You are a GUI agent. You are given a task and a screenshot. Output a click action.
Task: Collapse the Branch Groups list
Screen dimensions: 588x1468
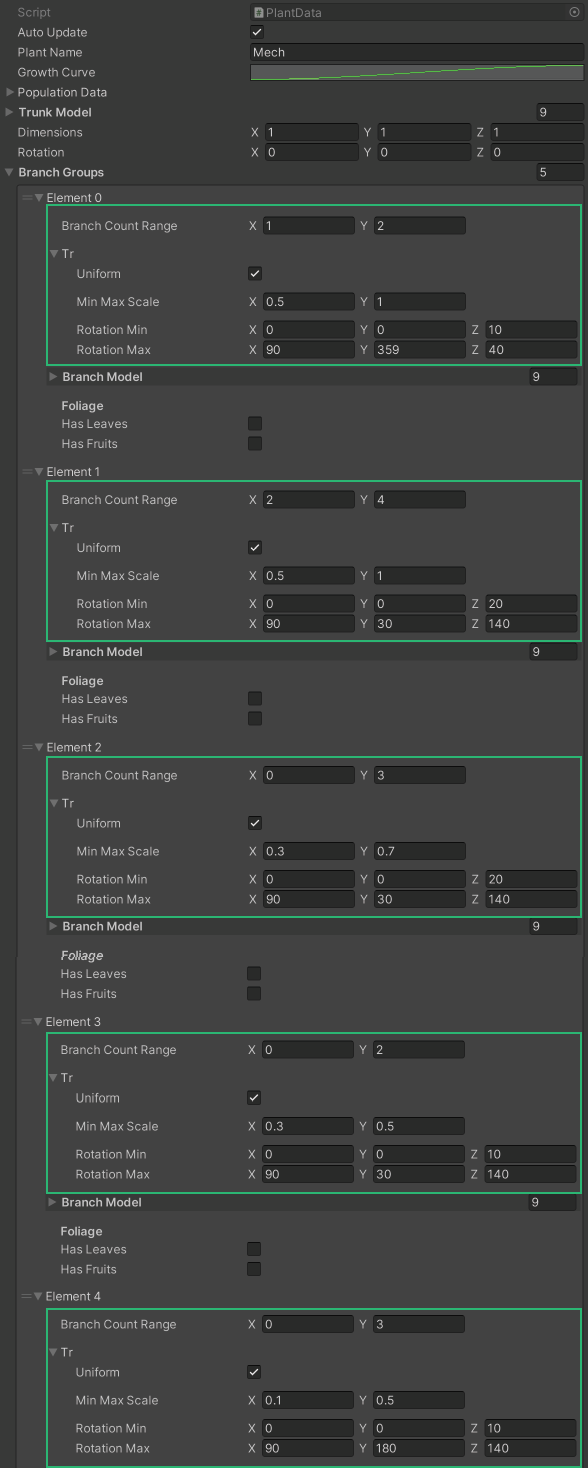[10, 172]
